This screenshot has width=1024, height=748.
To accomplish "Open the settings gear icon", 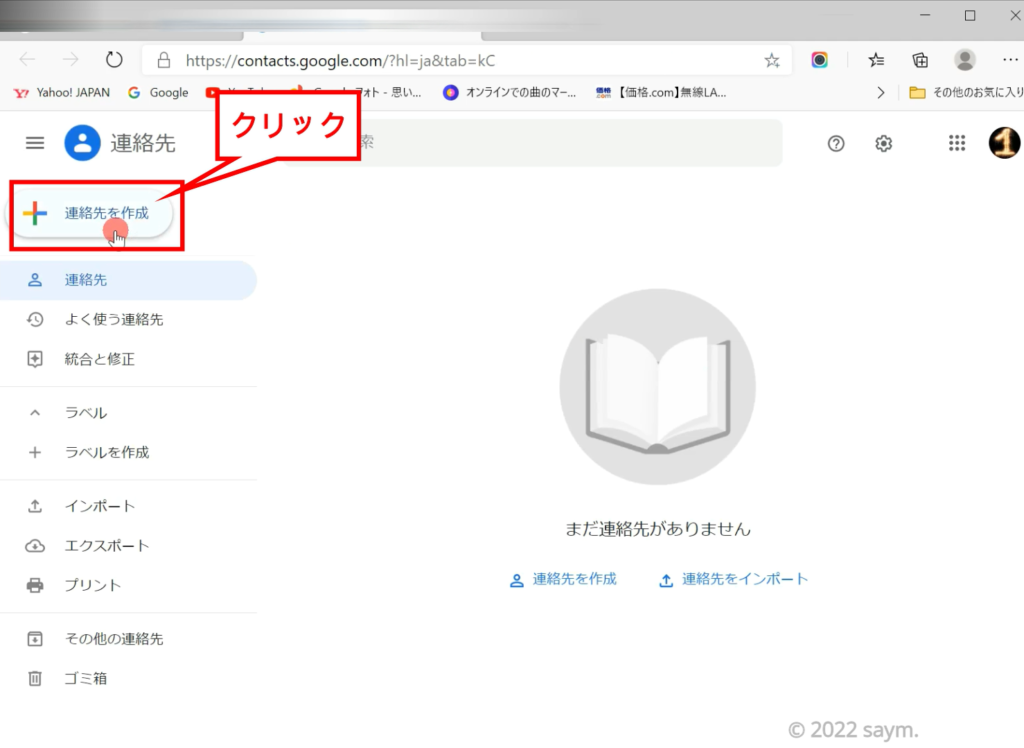I will (883, 143).
